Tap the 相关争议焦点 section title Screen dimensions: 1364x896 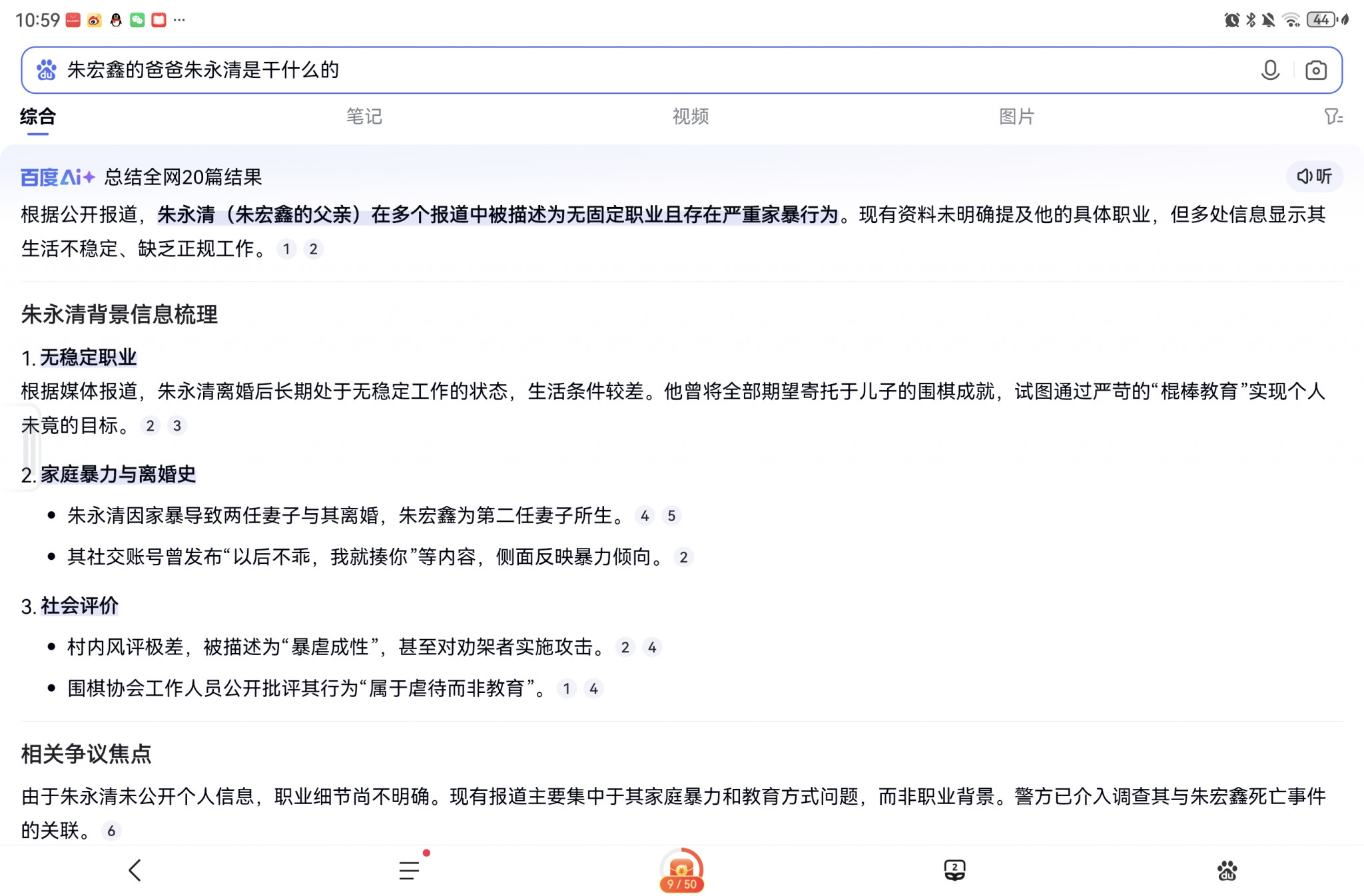(x=87, y=754)
